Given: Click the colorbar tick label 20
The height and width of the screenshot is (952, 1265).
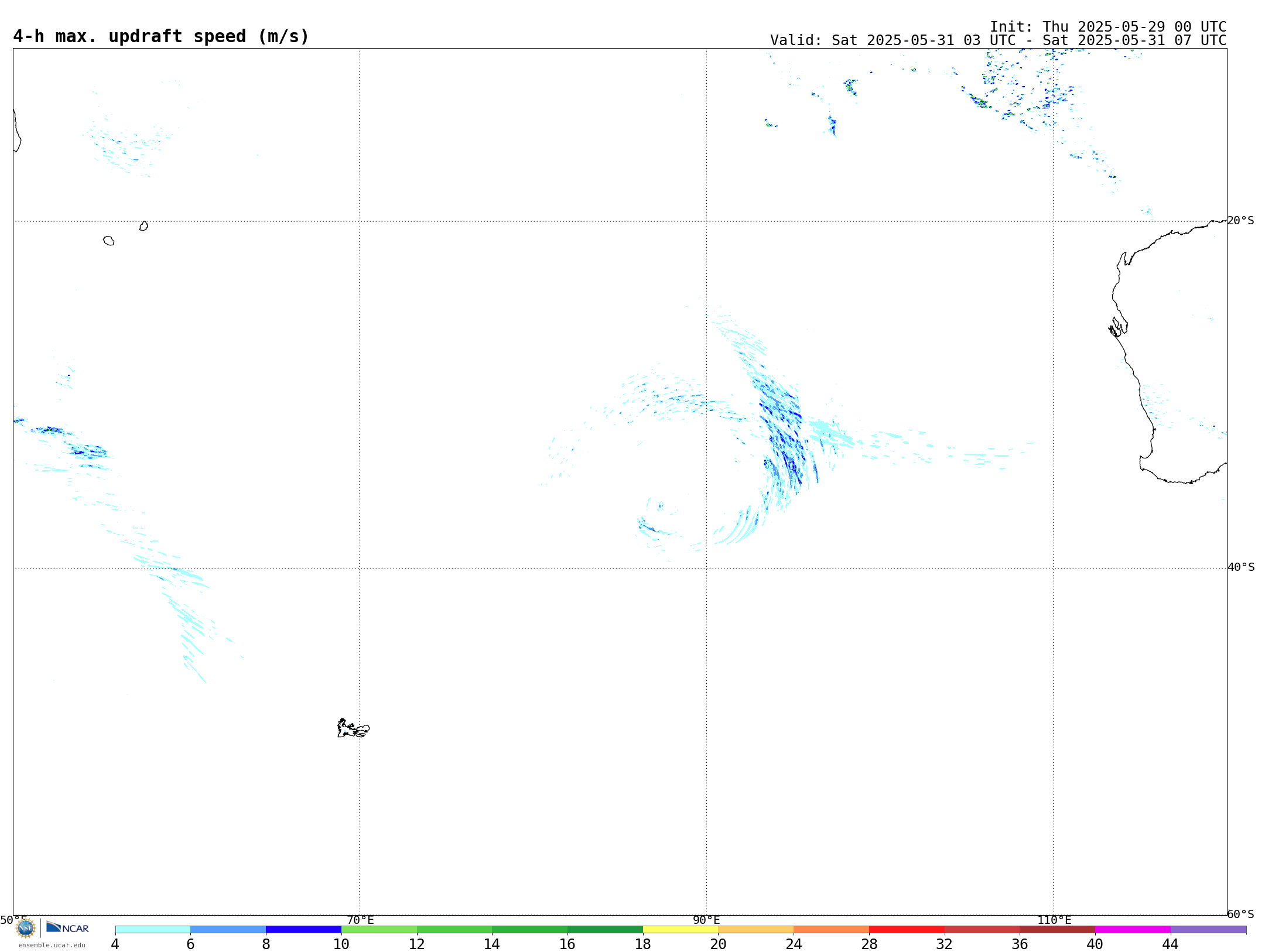Looking at the screenshot, I should [x=719, y=944].
